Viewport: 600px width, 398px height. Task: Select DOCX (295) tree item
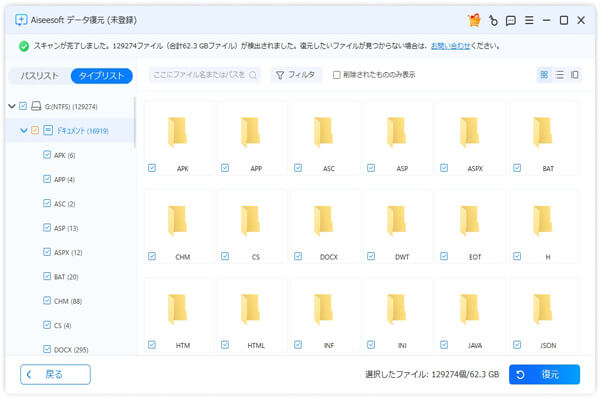pos(71,350)
